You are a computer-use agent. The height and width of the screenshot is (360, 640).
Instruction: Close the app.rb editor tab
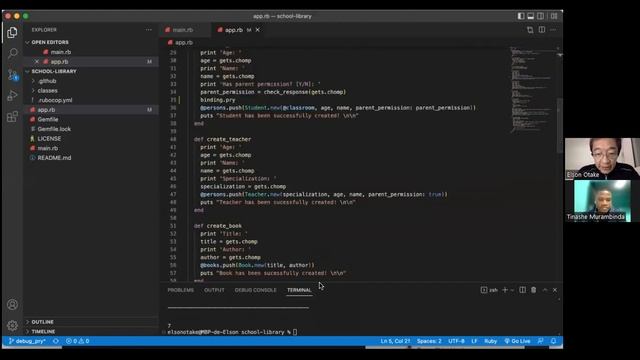tap(258, 30)
